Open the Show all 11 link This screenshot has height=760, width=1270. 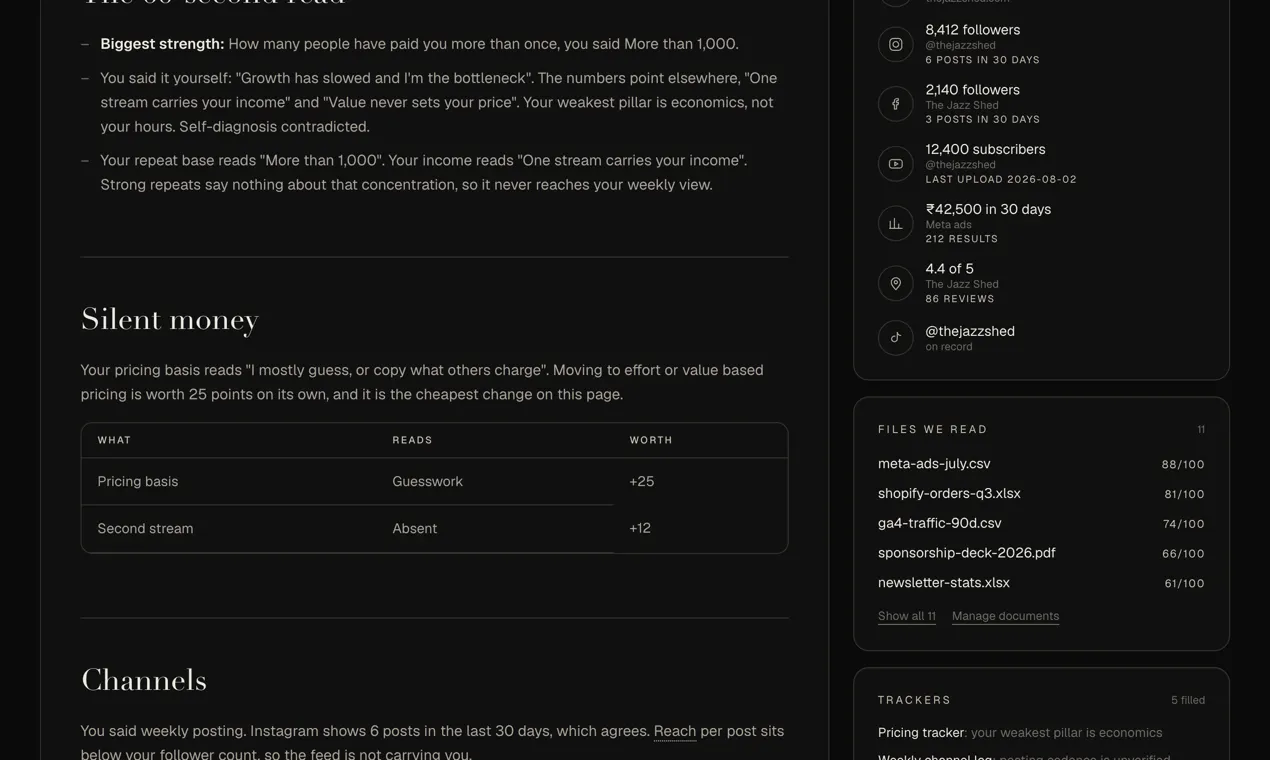[x=907, y=616]
